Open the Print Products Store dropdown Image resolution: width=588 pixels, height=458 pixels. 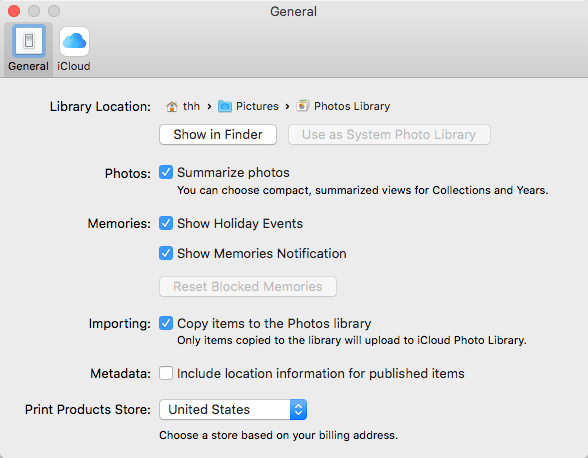click(x=233, y=409)
